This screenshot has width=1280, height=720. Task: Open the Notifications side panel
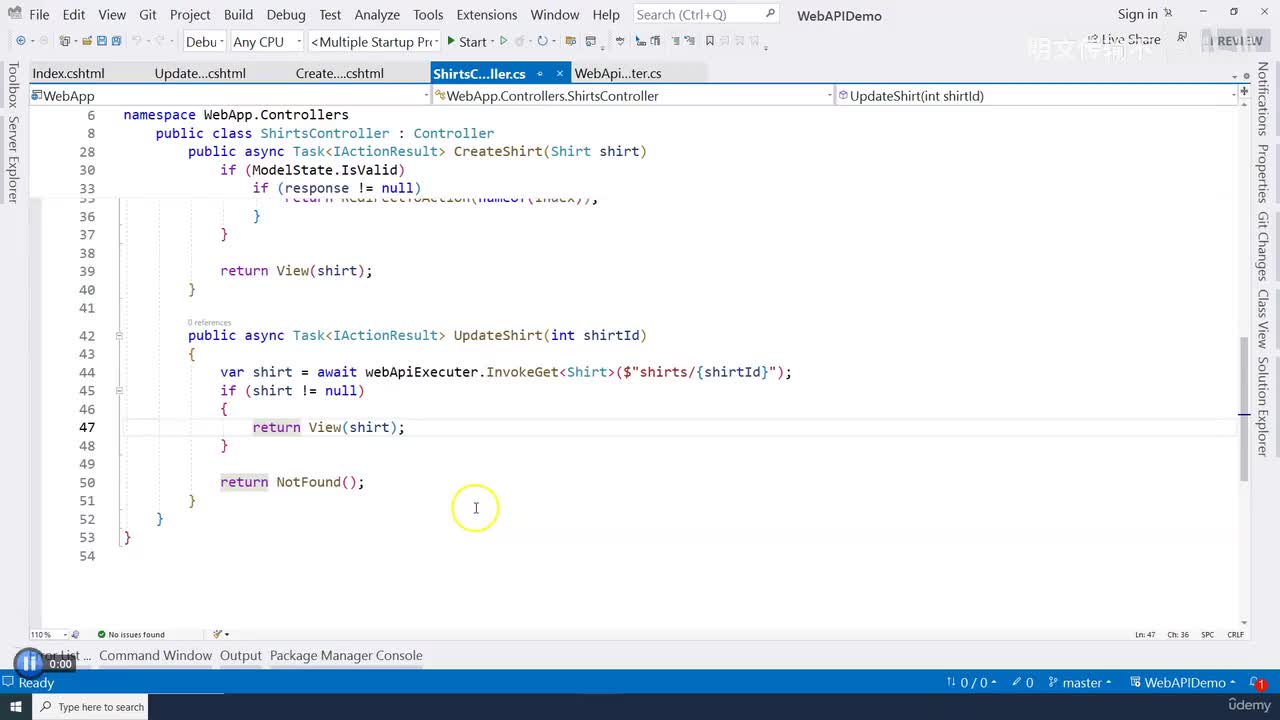click(1263, 98)
